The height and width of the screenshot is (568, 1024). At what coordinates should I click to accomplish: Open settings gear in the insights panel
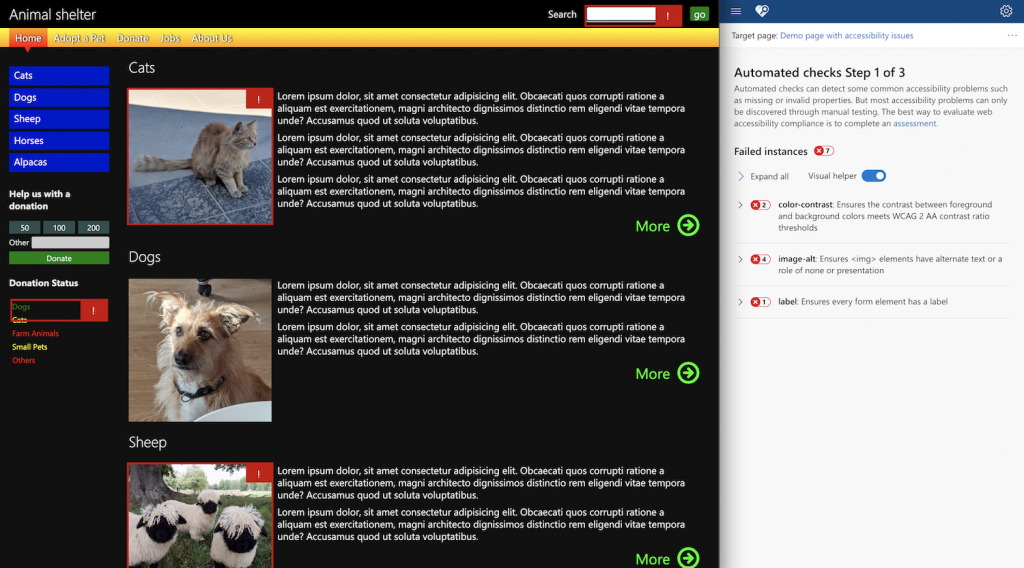[x=1006, y=11]
